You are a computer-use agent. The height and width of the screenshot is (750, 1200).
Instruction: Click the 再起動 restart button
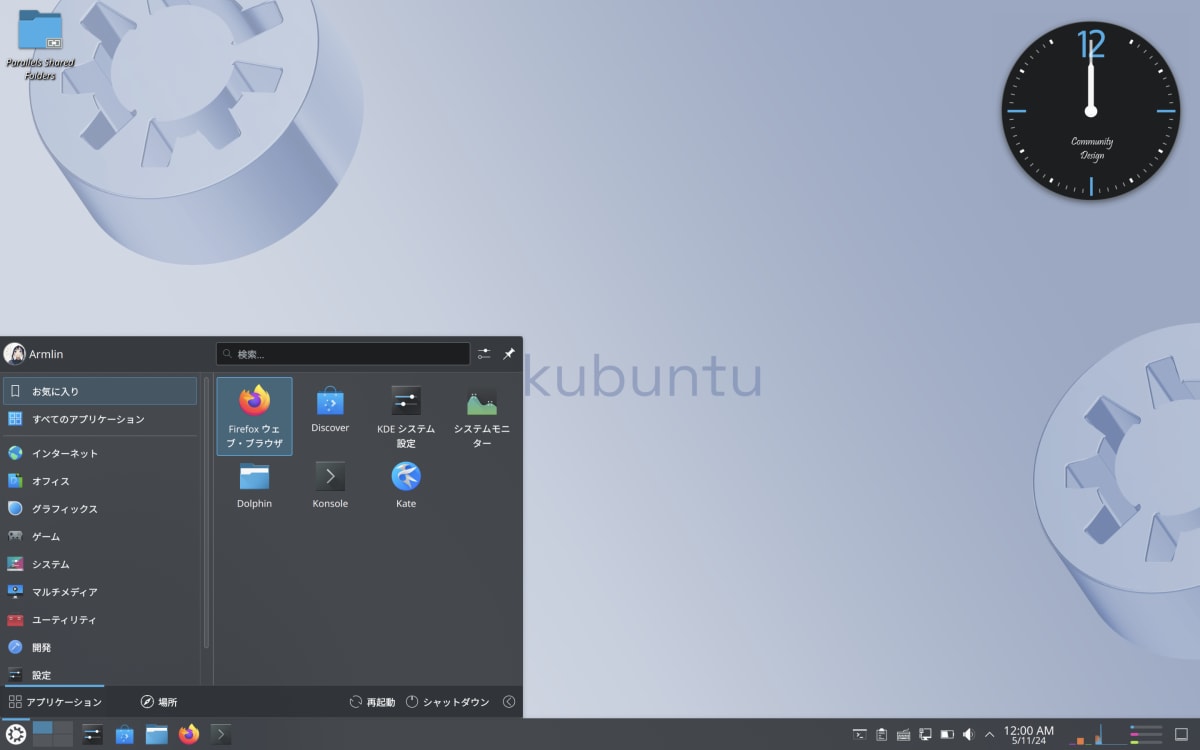tap(372, 702)
